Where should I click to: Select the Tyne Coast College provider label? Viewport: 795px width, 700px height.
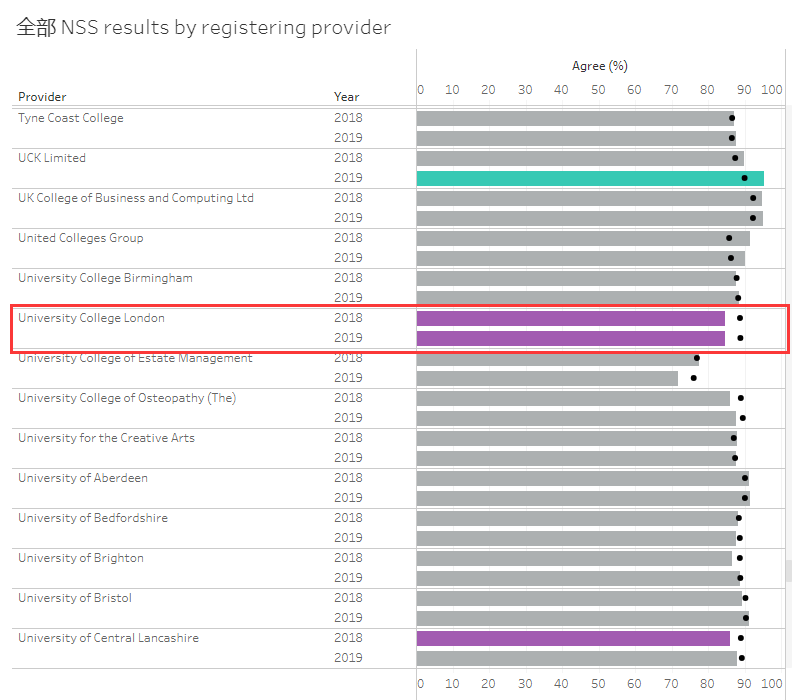[71, 118]
